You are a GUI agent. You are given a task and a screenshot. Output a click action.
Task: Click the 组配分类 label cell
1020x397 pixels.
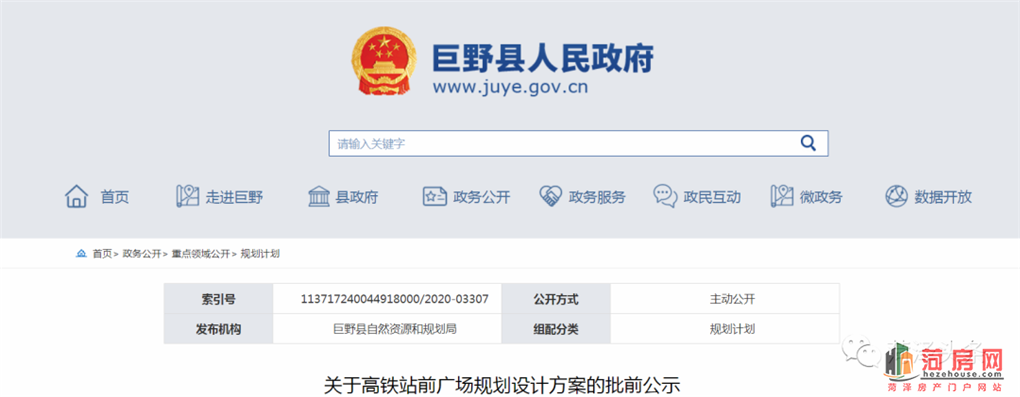click(x=556, y=329)
